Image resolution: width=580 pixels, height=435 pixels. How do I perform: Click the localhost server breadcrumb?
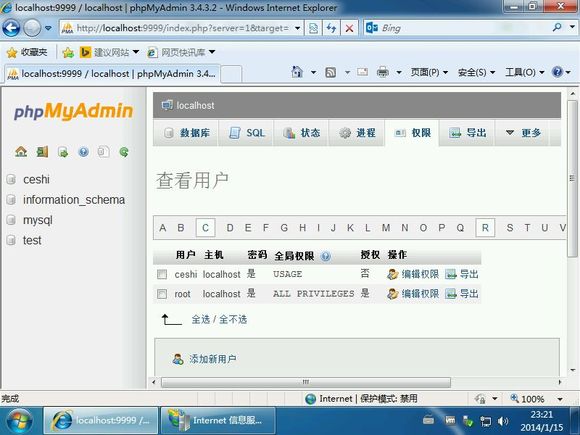click(195, 105)
